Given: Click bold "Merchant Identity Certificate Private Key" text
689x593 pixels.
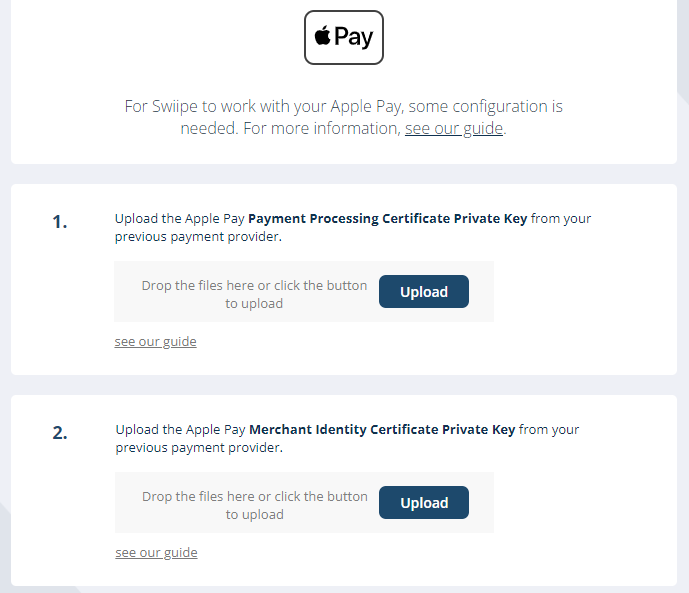Looking at the screenshot, I should (382, 429).
